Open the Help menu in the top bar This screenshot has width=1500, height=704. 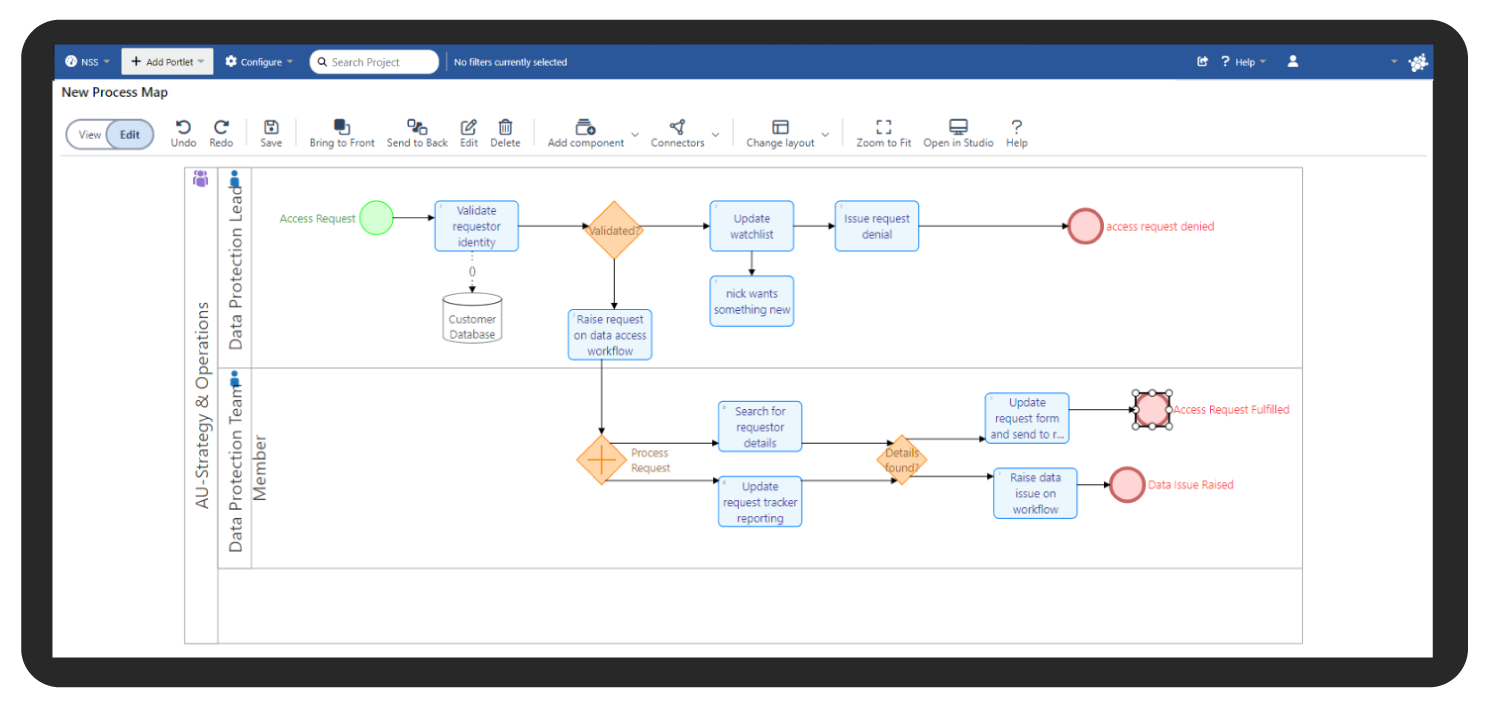tap(1243, 61)
